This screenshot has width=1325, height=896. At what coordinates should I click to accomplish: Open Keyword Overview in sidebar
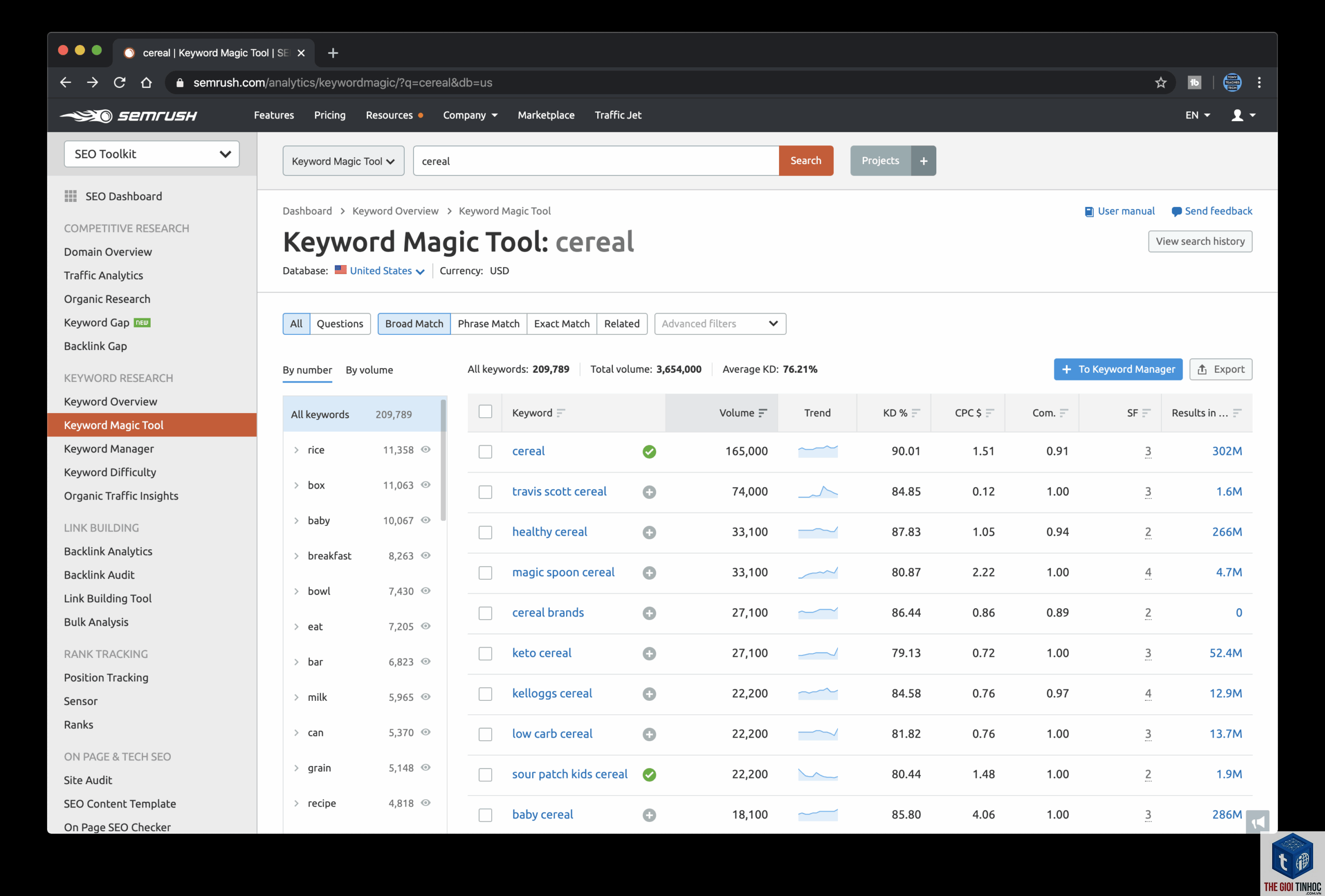(x=111, y=402)
